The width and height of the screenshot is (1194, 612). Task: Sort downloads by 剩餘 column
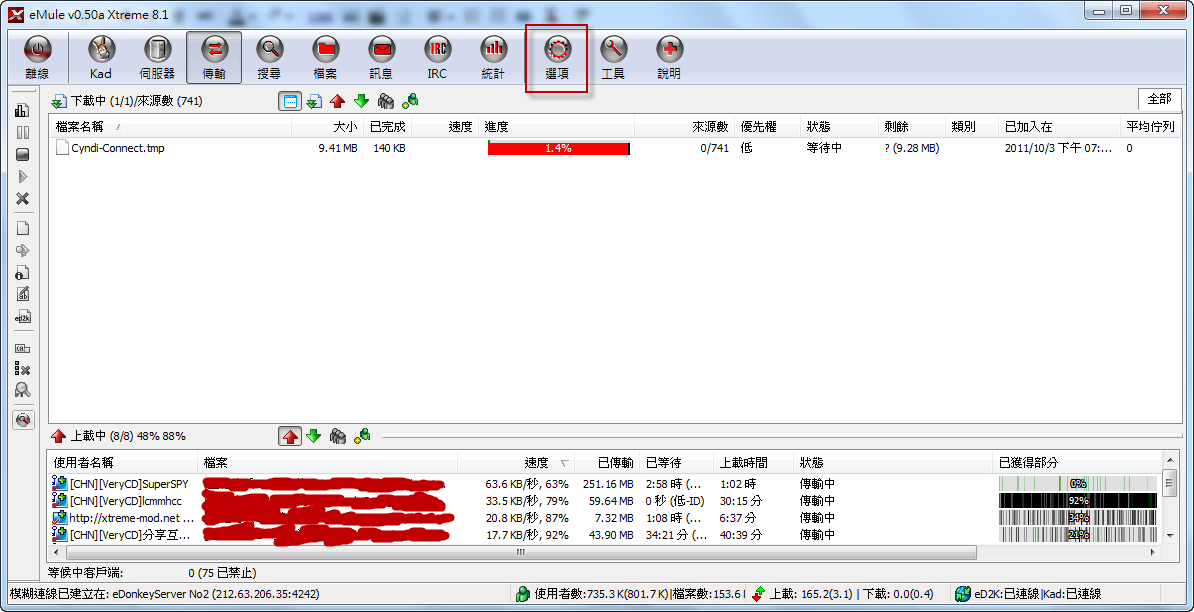(x=911, y=126)
